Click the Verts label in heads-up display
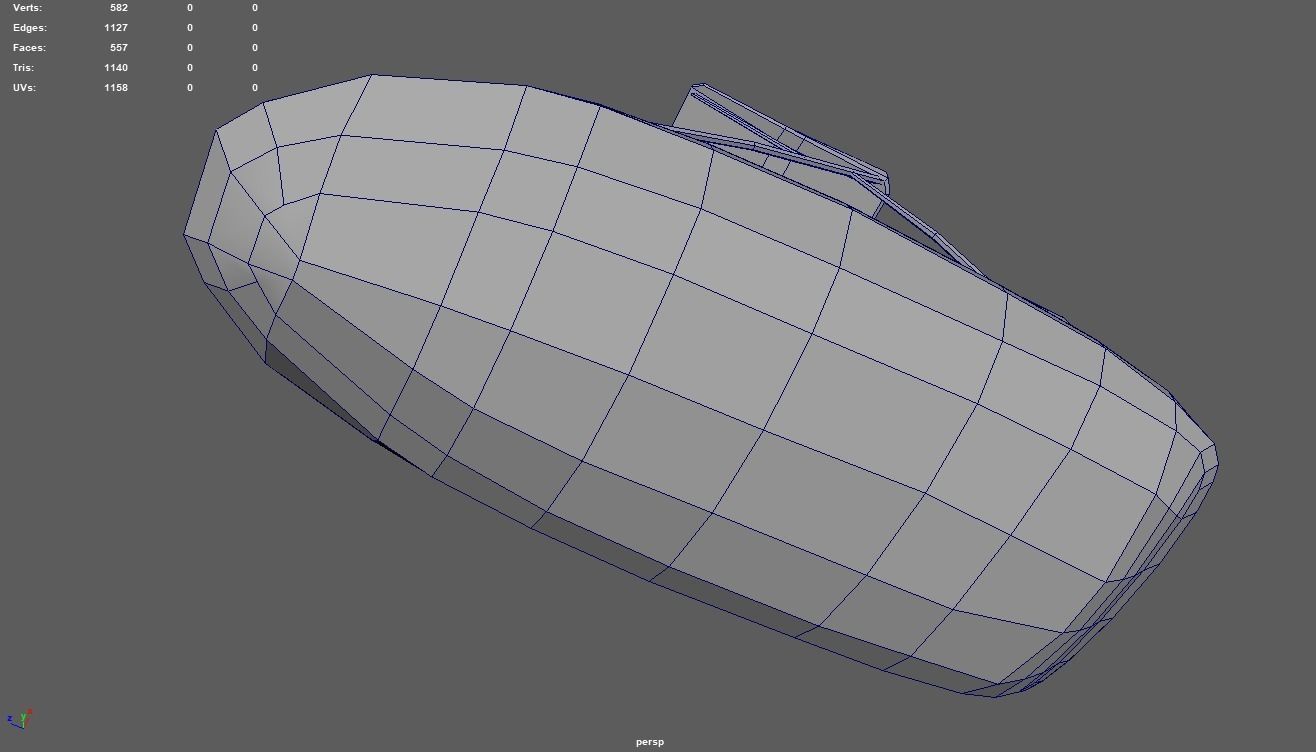Image resolution: width=1316 pixels, height=752 pixels. point(27,8)
